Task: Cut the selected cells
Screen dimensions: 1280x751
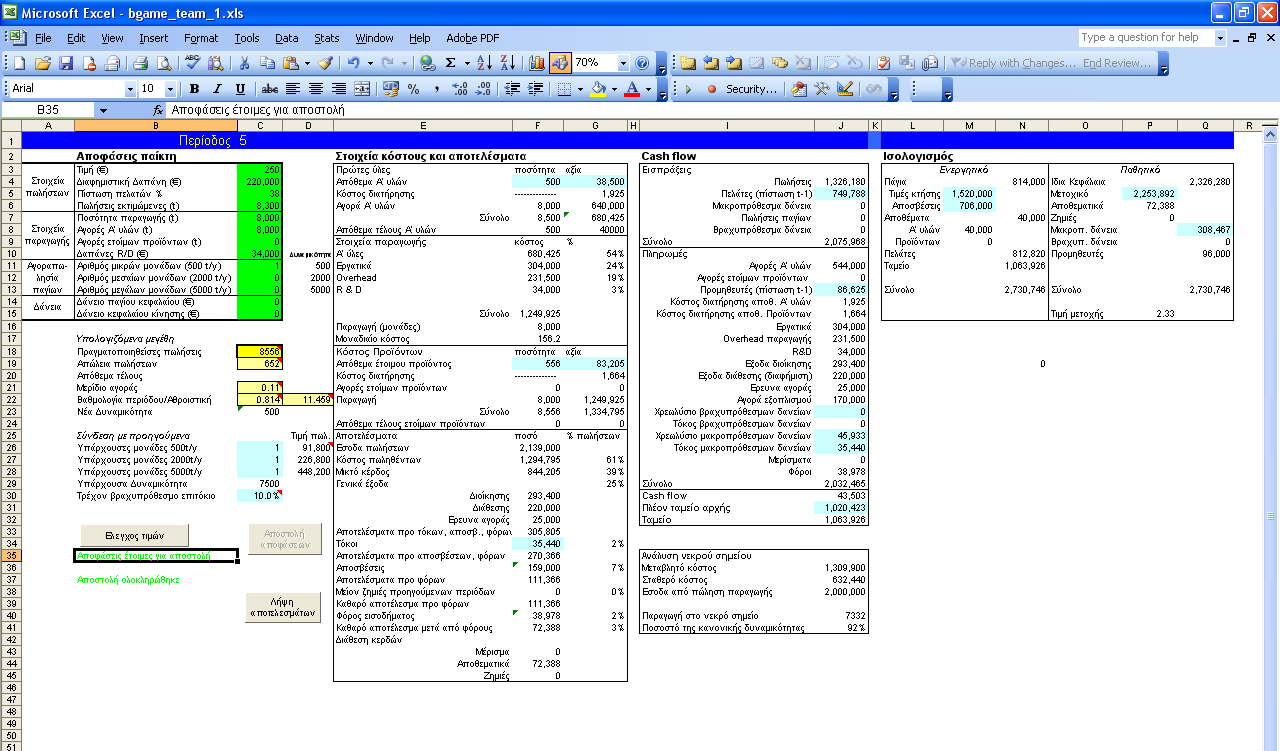Action: (x=244, y=63)
